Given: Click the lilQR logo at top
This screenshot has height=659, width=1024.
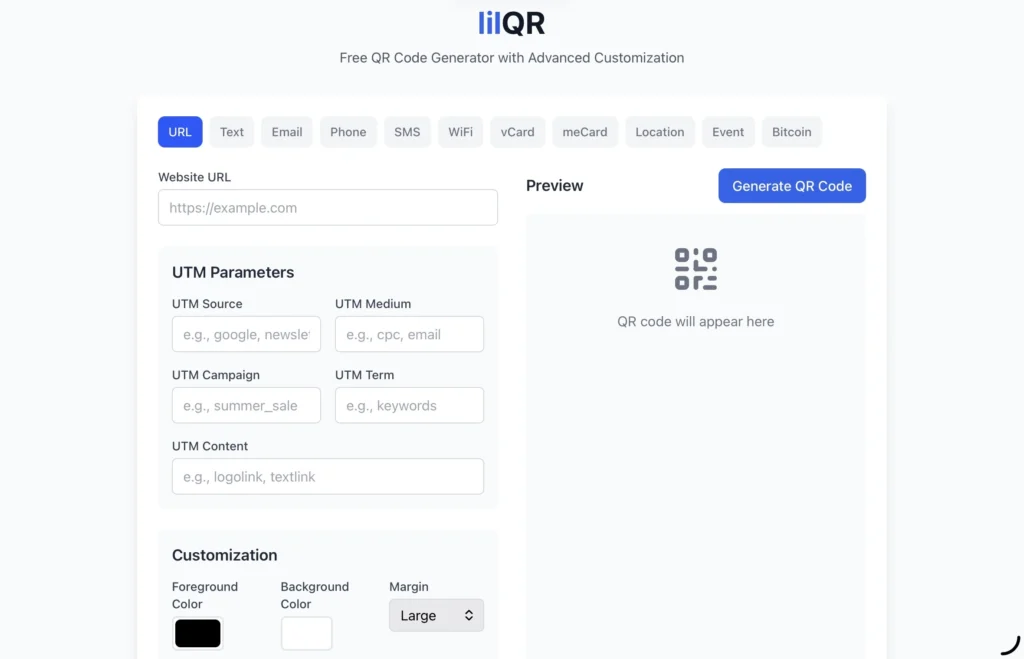Looking at the screenshot, I should pos(511,22).
